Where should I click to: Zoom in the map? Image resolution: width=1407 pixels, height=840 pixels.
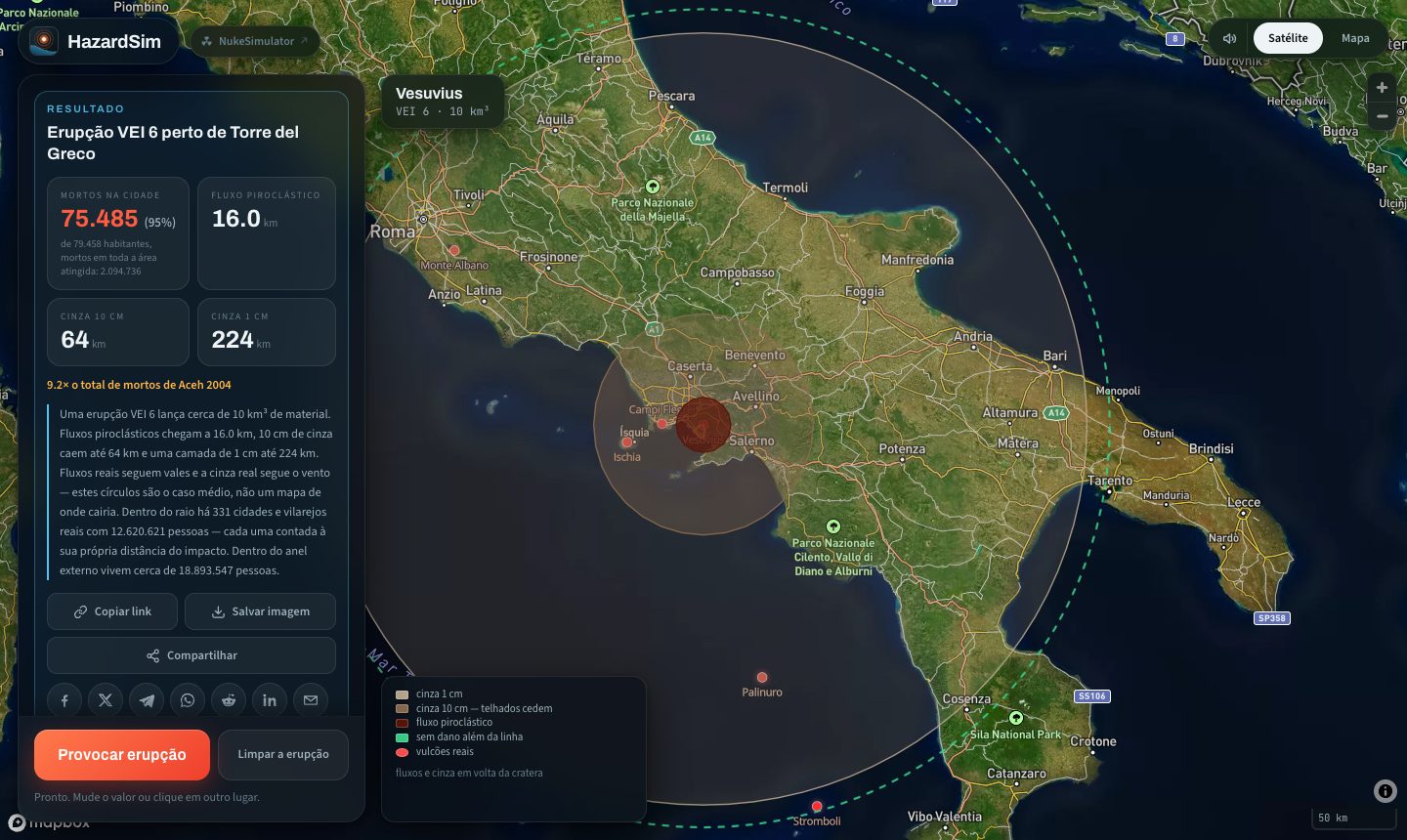pyautogui.click(x=1382, y=87)
